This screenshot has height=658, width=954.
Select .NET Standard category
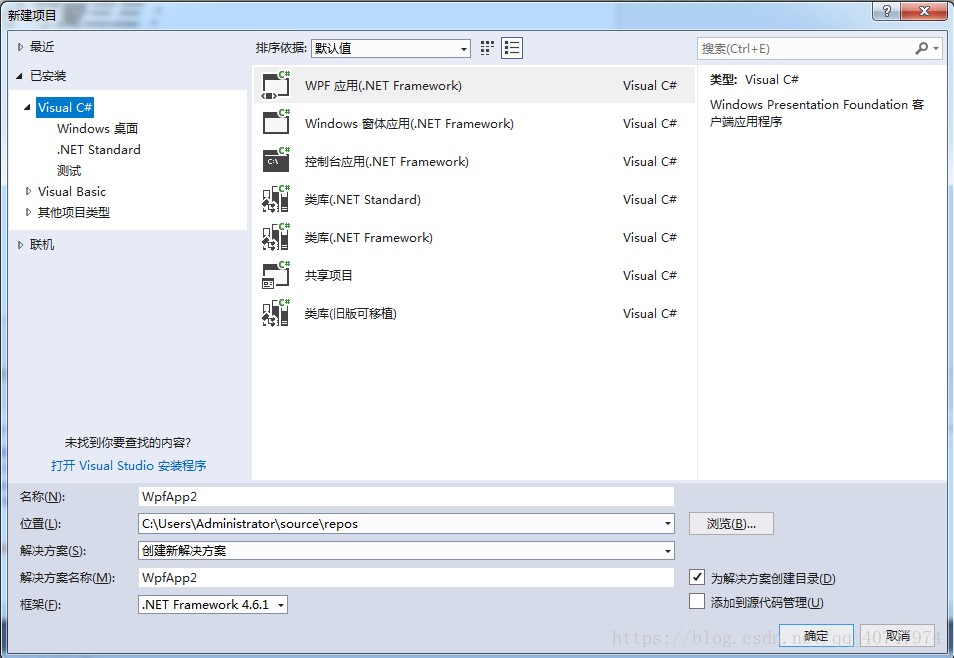click(98, 150)
